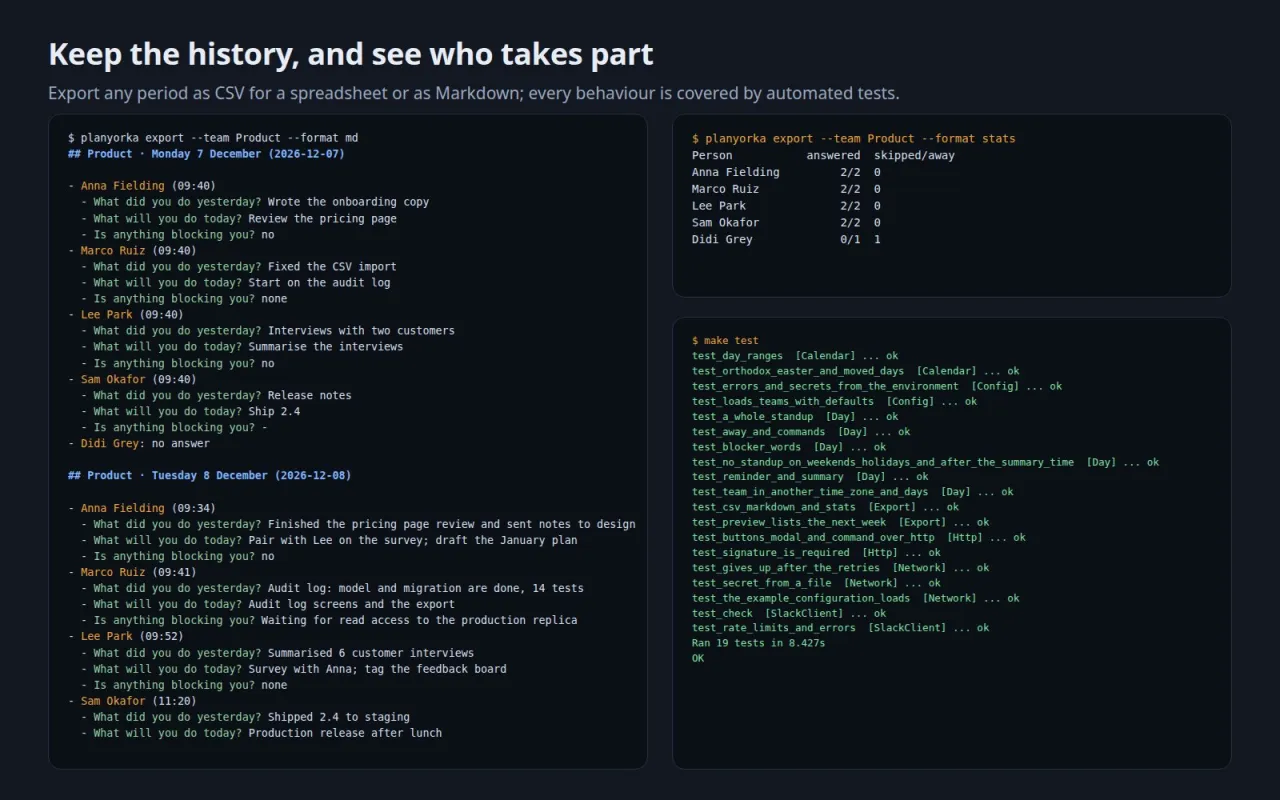The width and height of the screenshot is (1280, 800).
Task: Click the line "Didi Grey: no answer"
Action: 139,444
